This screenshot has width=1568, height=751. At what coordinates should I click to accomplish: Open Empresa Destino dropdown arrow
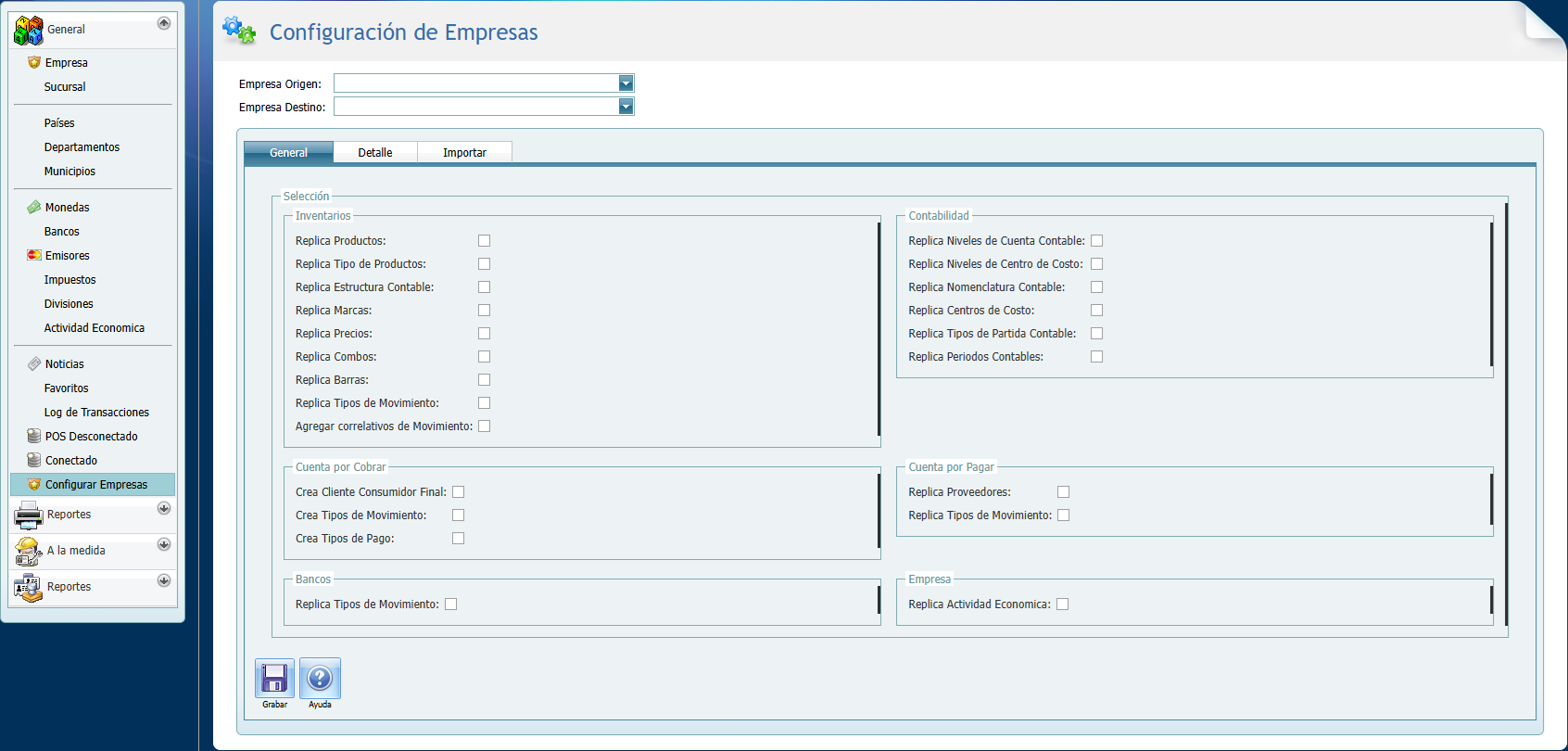tap(626, 107)
